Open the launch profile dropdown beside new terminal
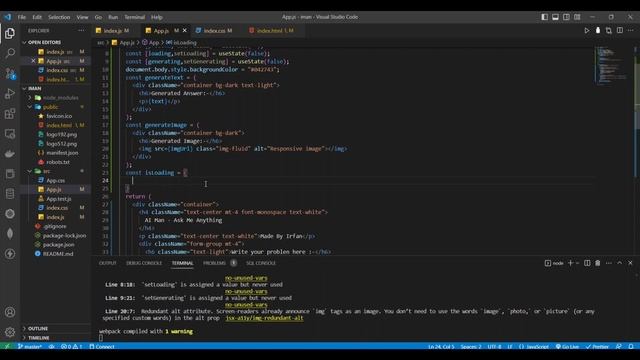Viewport: 640px width, 360px height. (x=577, y=263)
